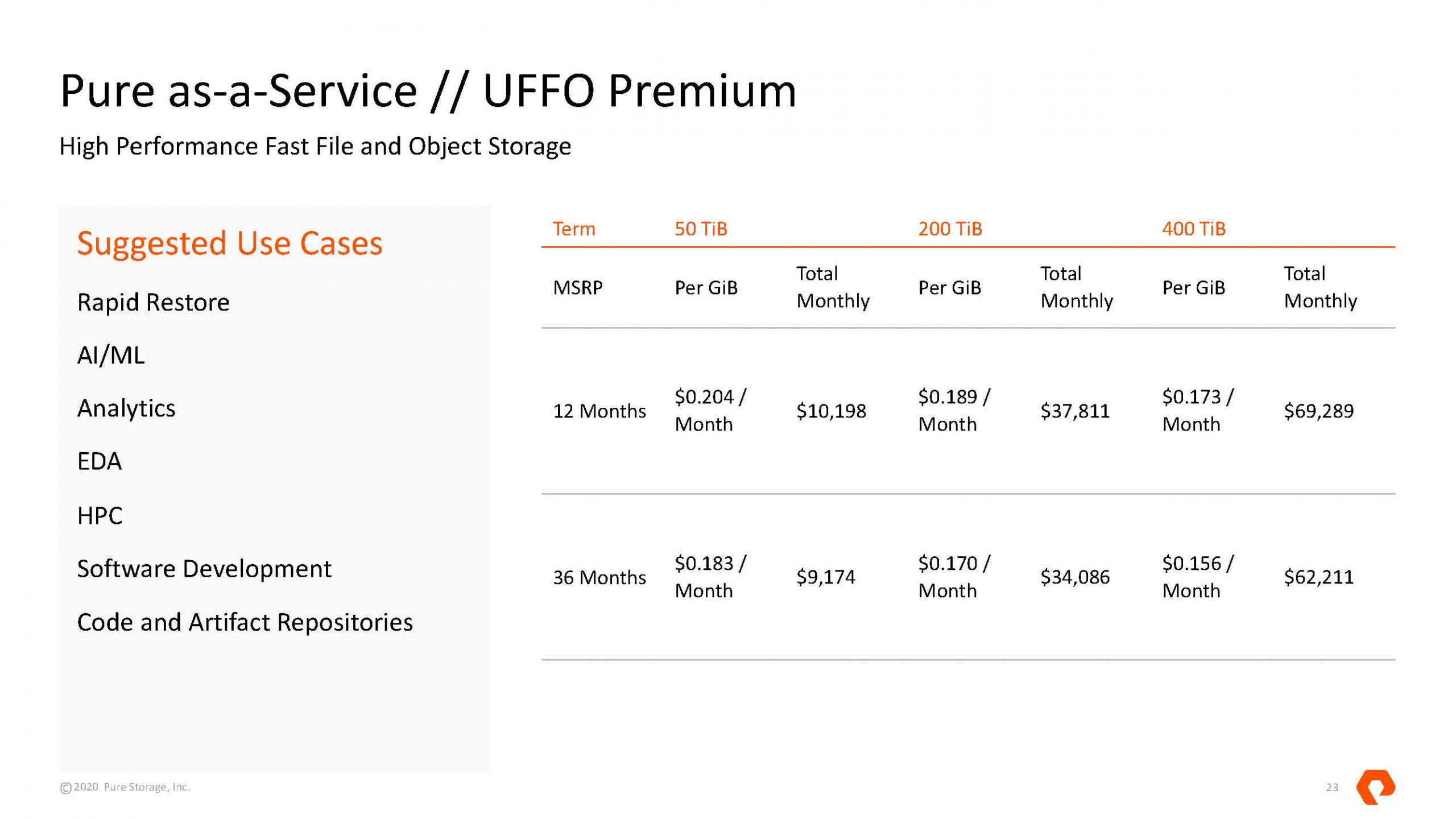Click the slide page number 23

pyautogui.click(x=1332, y=787)
